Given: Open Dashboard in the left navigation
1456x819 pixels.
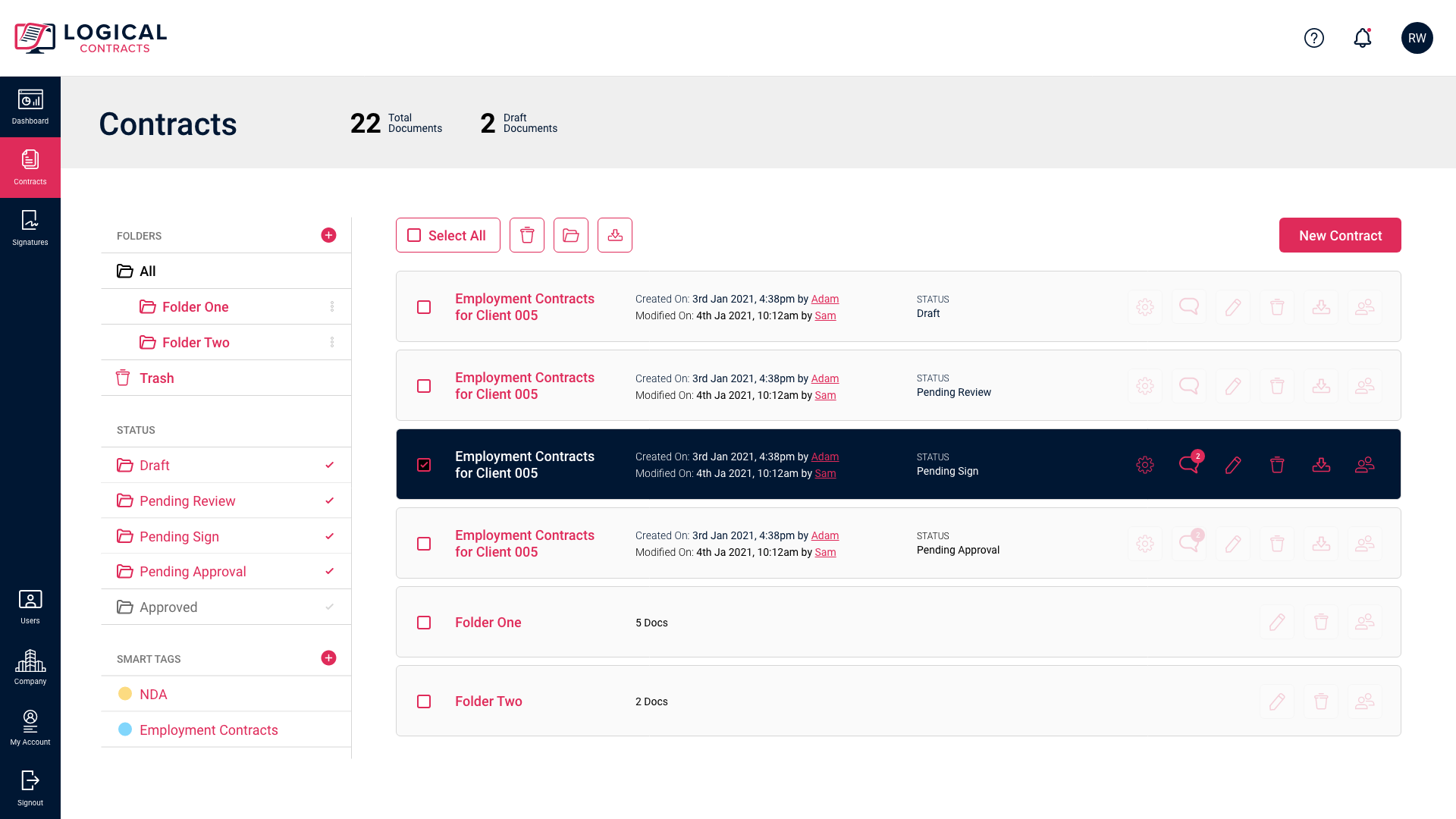Looking at the screenshot, I should point(30,106).
